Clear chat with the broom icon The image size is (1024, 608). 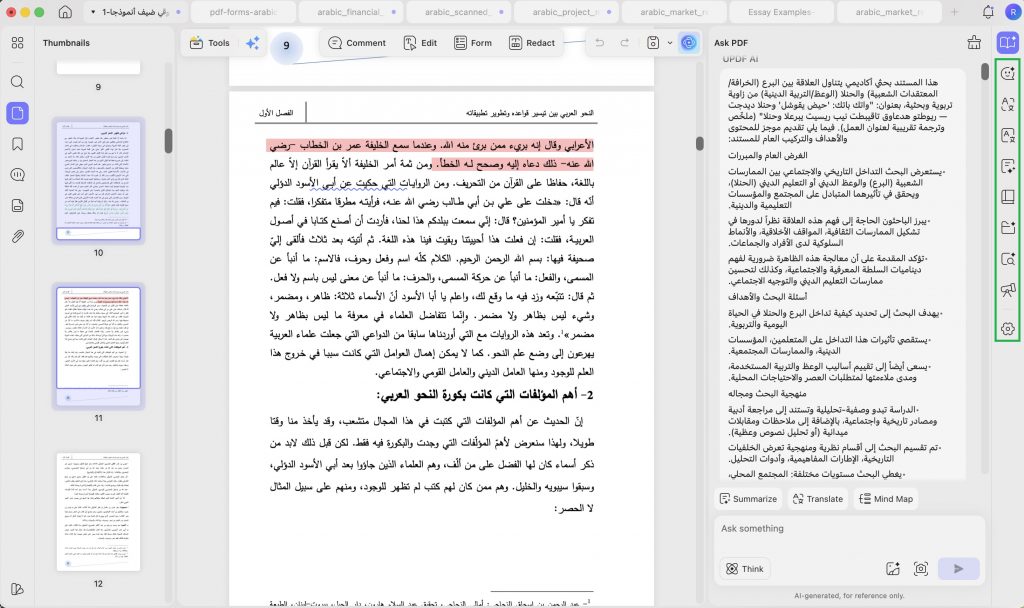974,42
